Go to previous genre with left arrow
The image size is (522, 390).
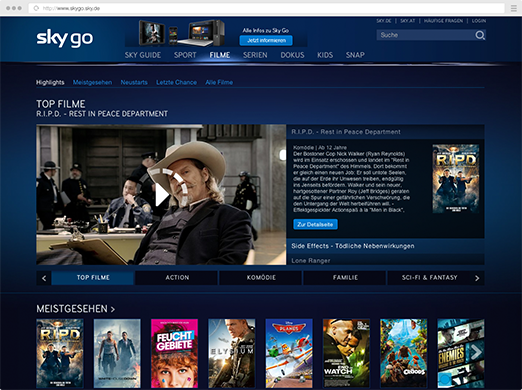(x=44, y=278)
